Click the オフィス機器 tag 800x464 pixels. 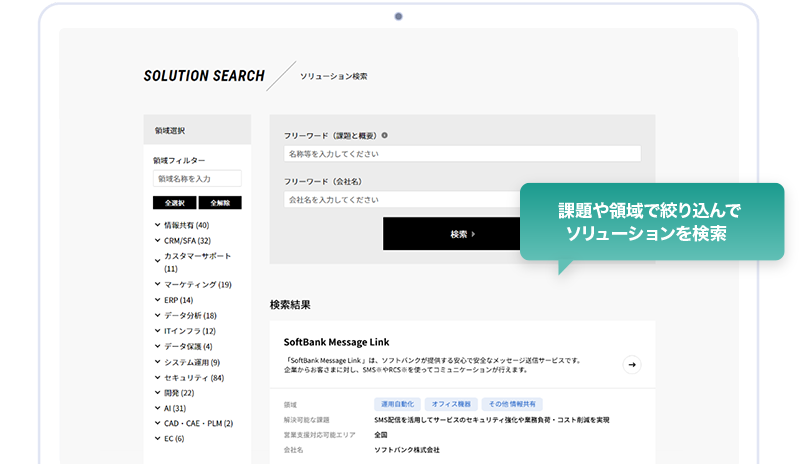tap(451, 404)
